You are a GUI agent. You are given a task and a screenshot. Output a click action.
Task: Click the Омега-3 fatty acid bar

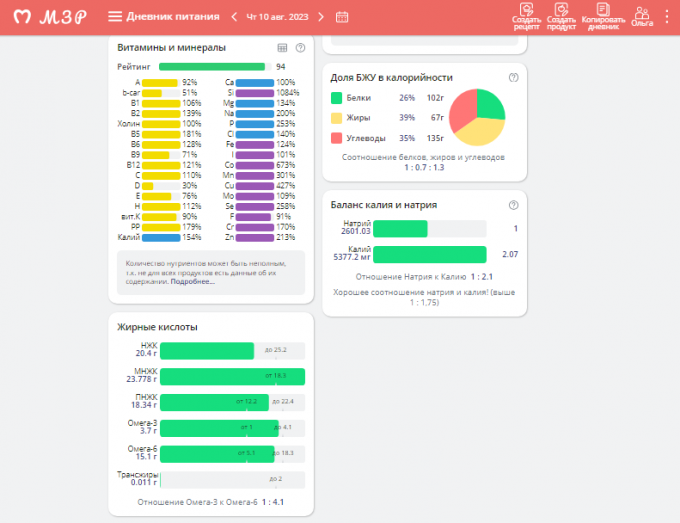click(x=219, y=428)
